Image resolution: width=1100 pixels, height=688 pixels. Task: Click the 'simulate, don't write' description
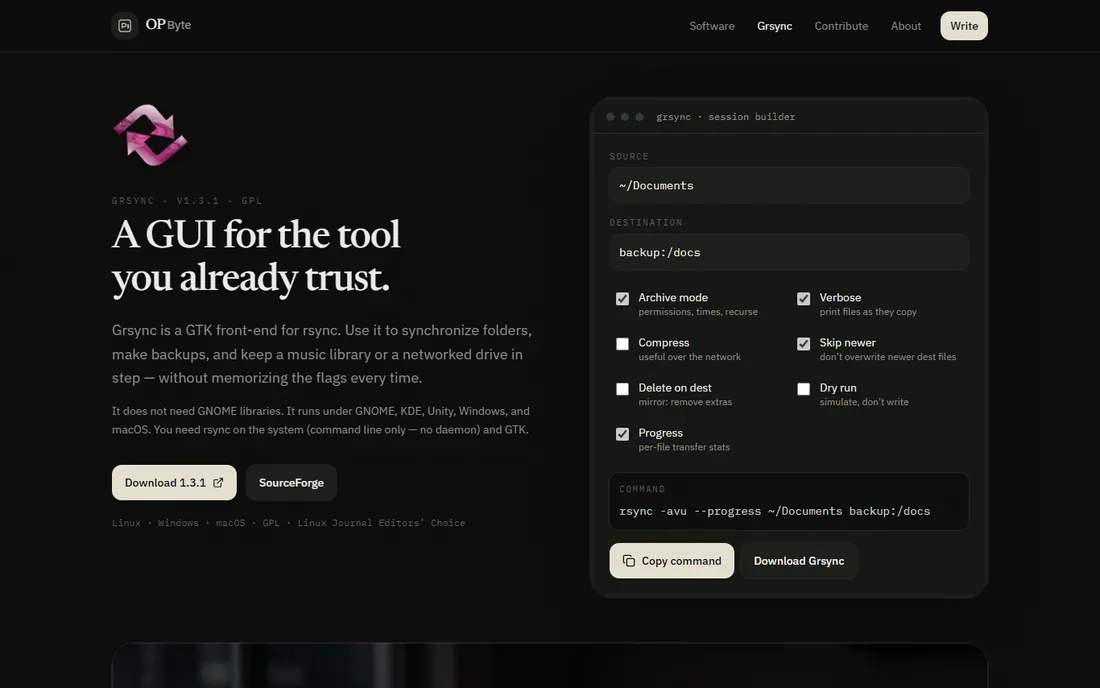pyautogui.click(x=864, y=402)
